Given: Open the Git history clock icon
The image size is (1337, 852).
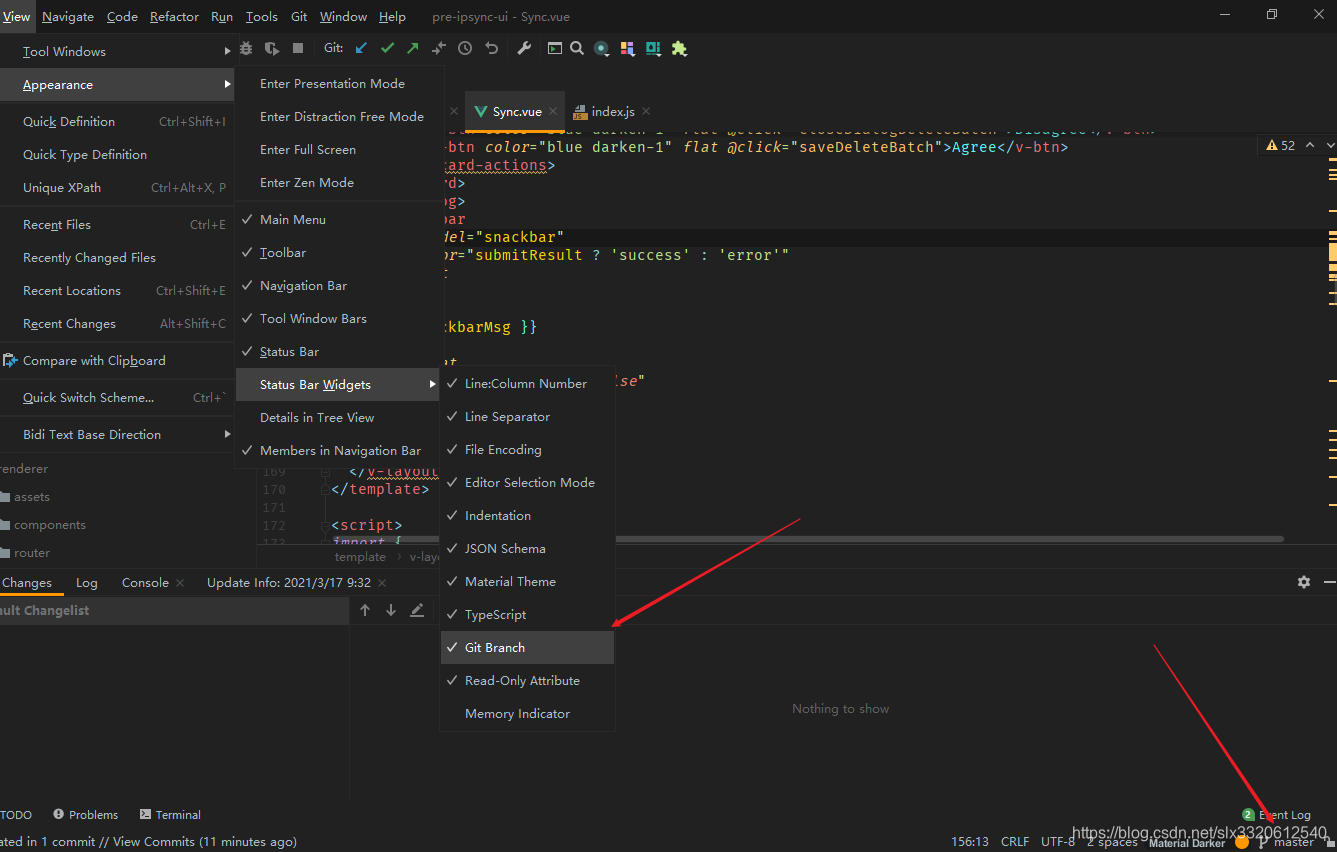Looking at the screenshot, I should pos(465,48).
